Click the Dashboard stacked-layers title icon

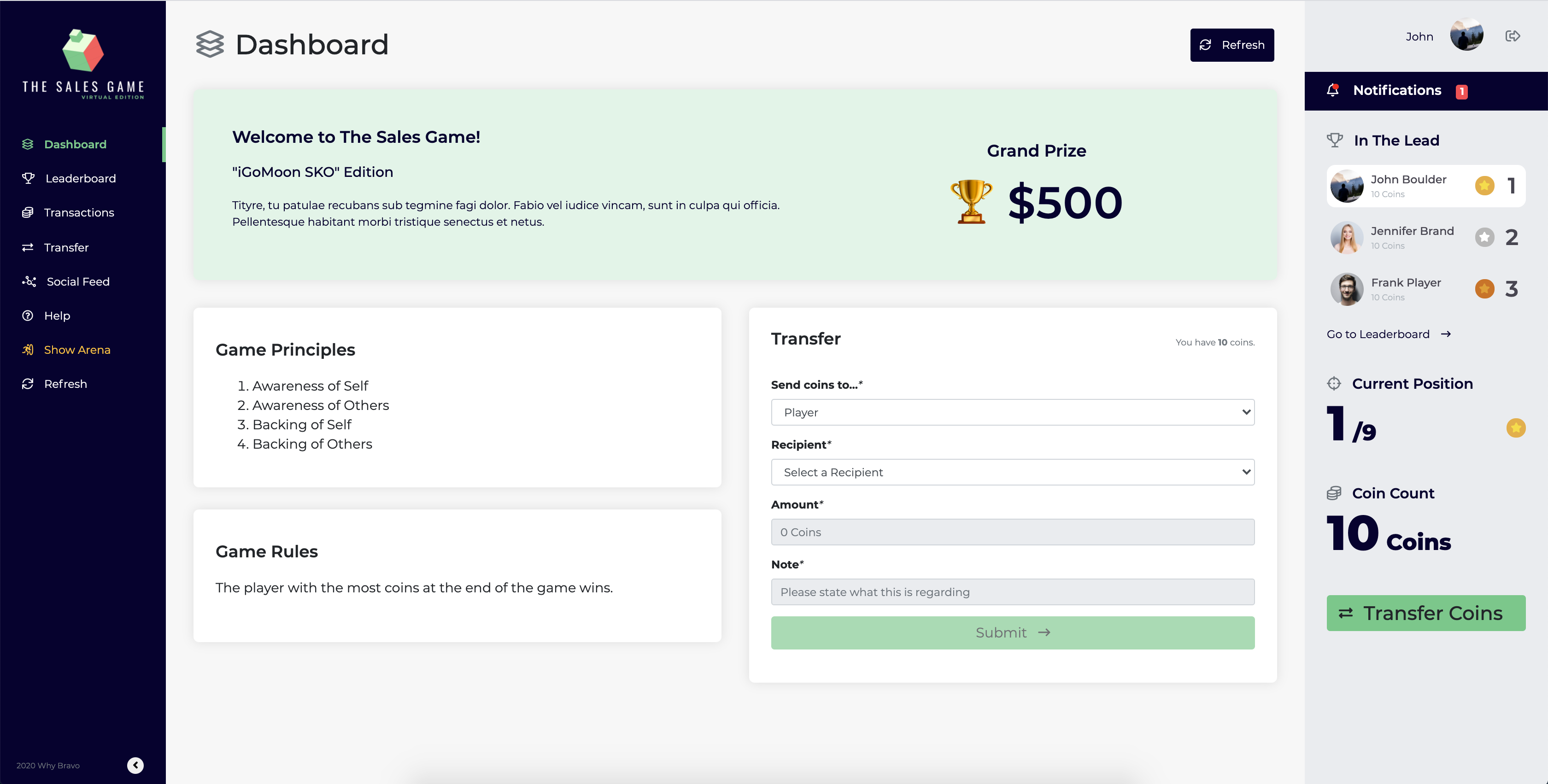(210, 45)
